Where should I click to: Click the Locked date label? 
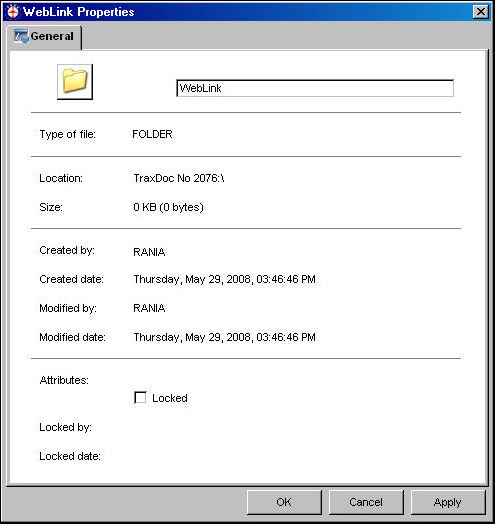pos(70,456)
